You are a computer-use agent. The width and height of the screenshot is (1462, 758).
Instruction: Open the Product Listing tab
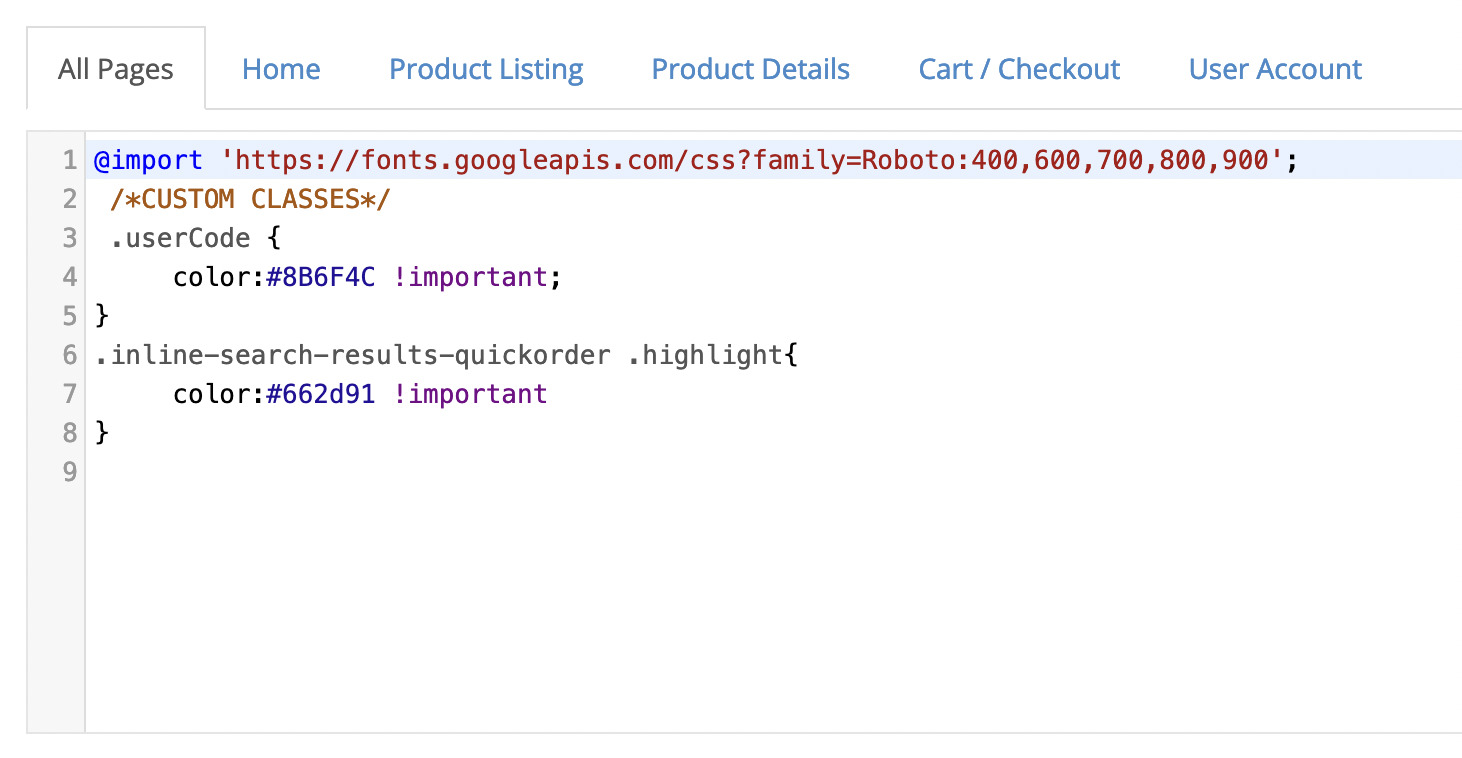coord(486,69)
